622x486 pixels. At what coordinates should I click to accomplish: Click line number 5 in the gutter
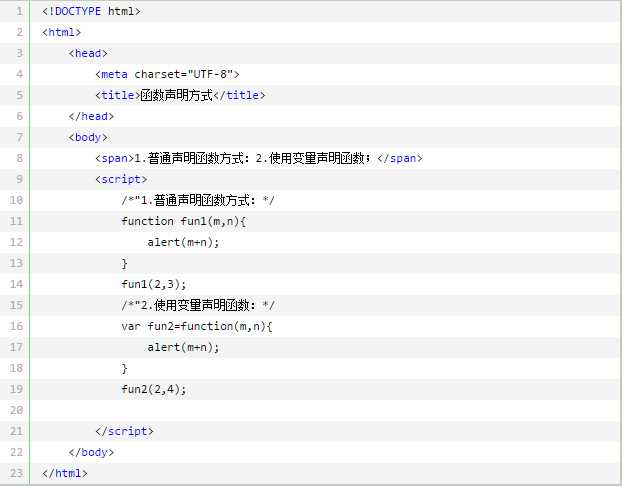[x=19, y=95]
